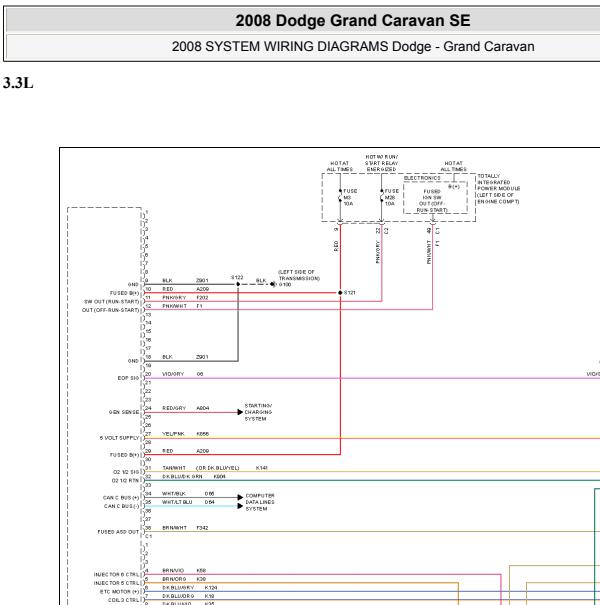Click 'A804' circuit code at pin 24

[x=203, y=408]
